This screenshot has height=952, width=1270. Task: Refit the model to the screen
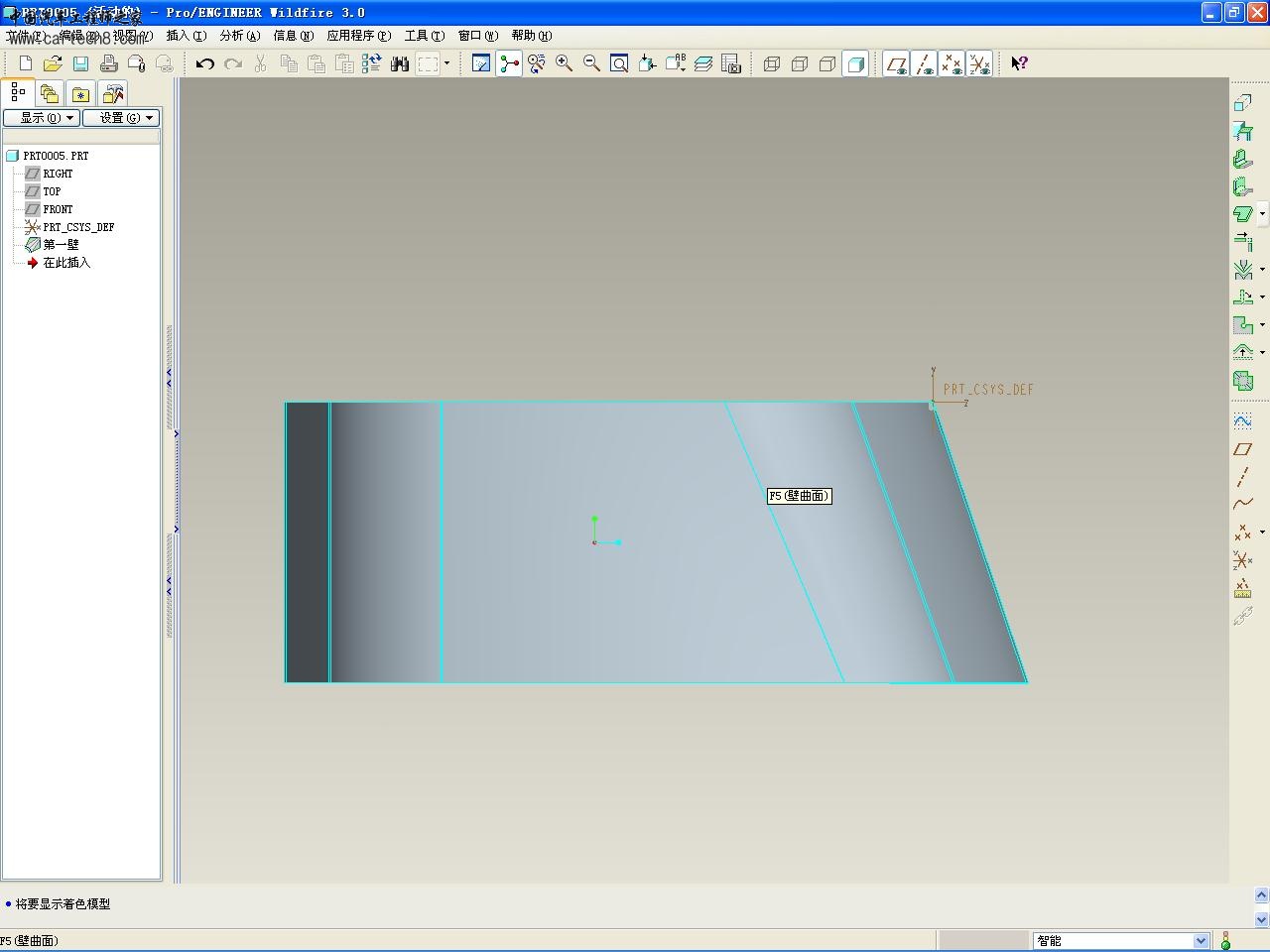pyautogui.click(x=619, y=63)
